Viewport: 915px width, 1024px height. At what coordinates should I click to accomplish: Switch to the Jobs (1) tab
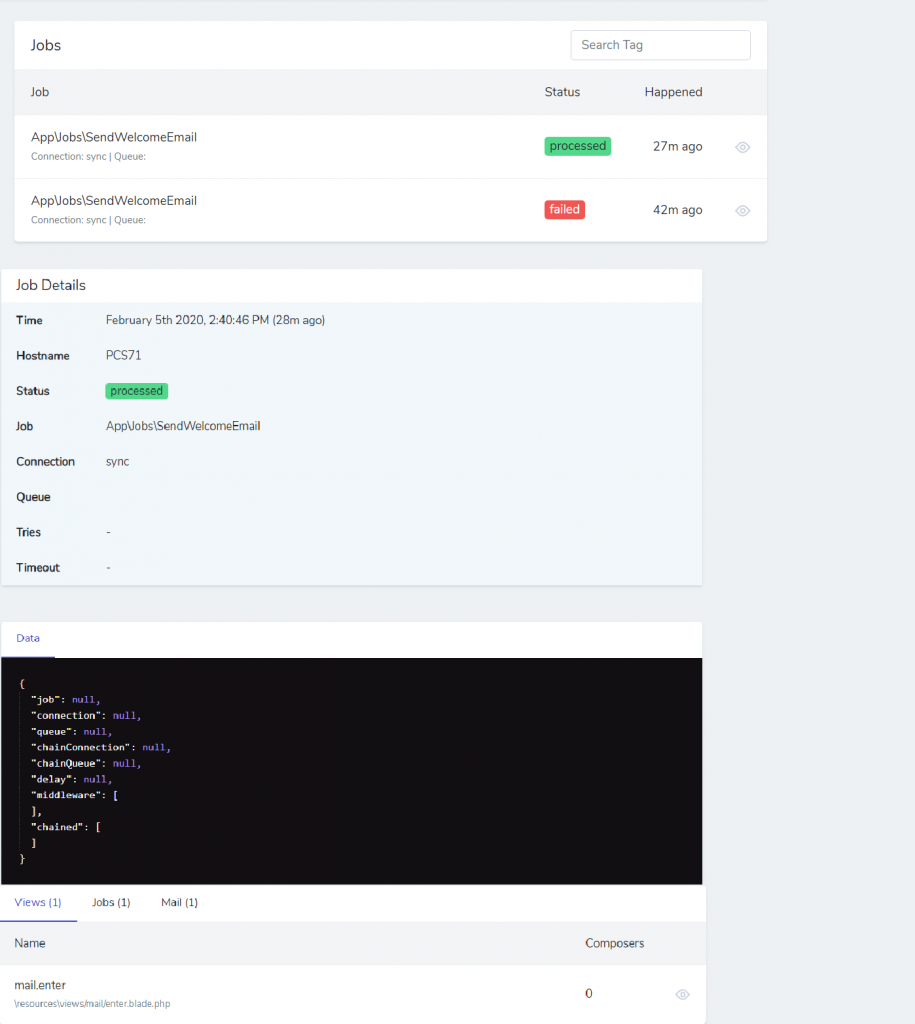(111, 902)
